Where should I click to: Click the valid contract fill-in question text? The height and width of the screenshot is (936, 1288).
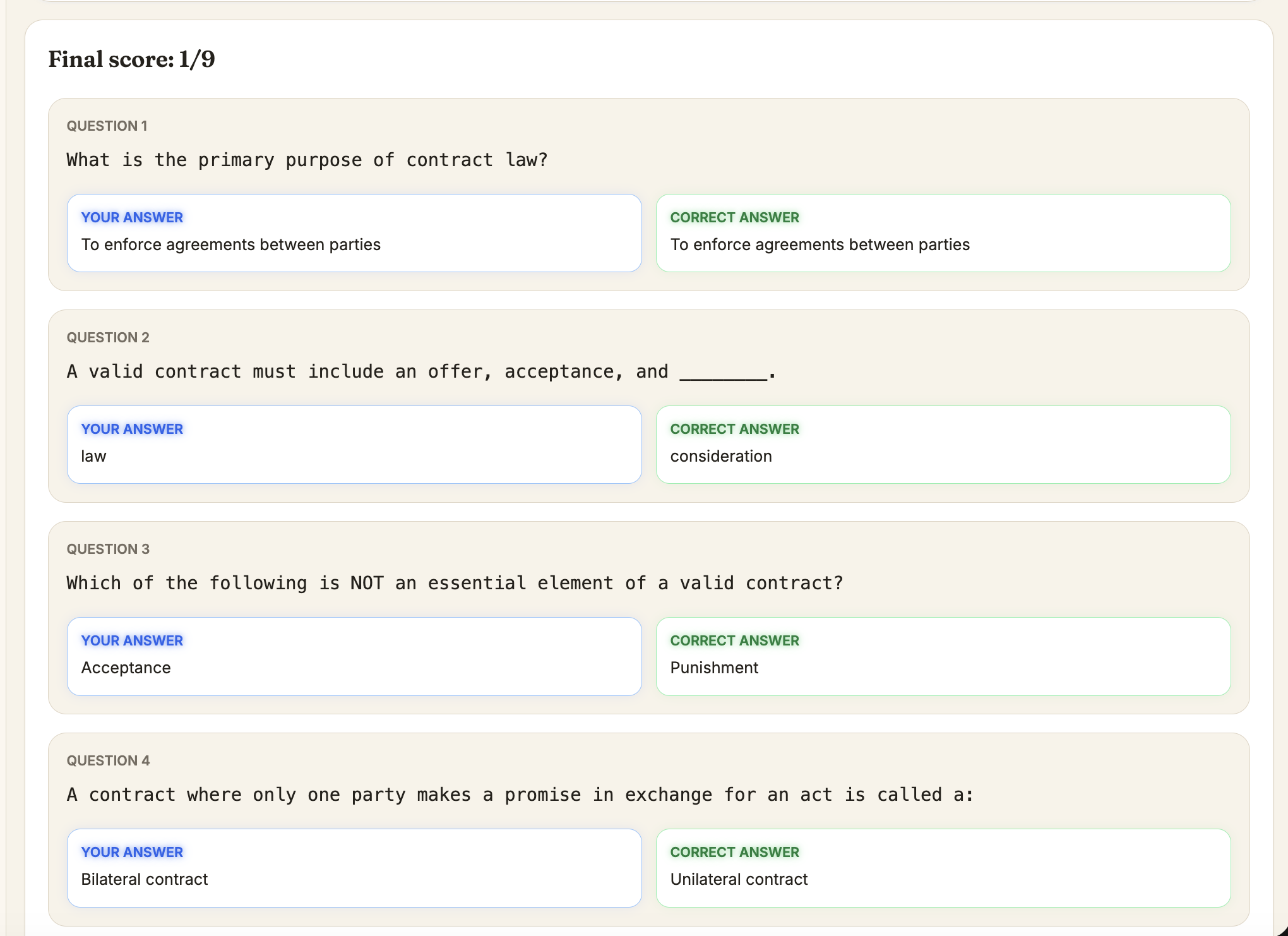pyautogui.click(x=421, y=371)
